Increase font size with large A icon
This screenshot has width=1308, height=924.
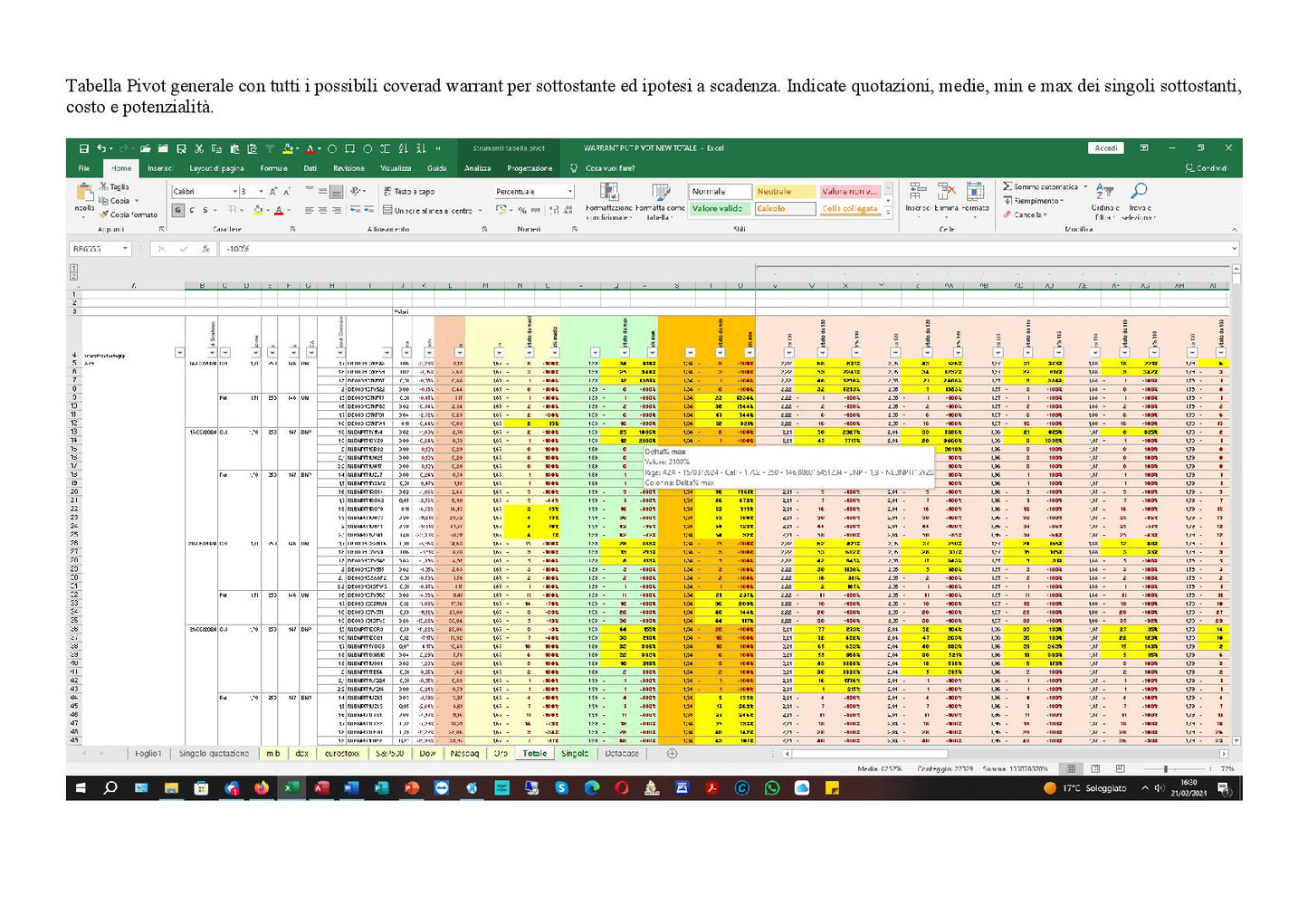pyautogui.click(x=273, y=191)
